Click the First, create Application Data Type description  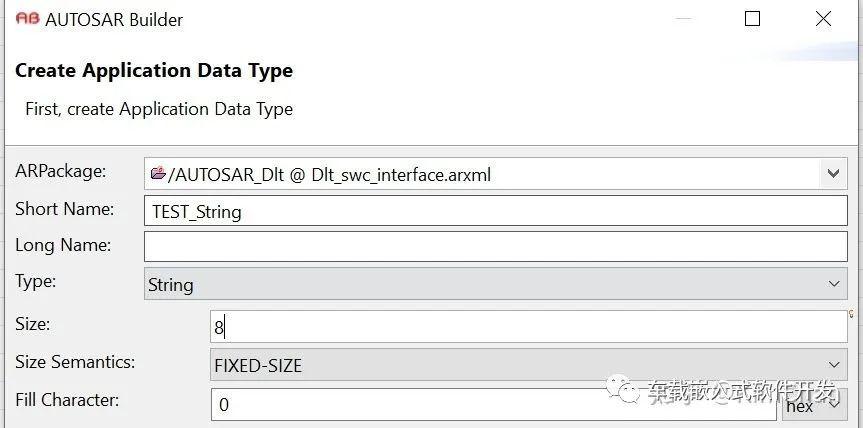tap(159, 109)
